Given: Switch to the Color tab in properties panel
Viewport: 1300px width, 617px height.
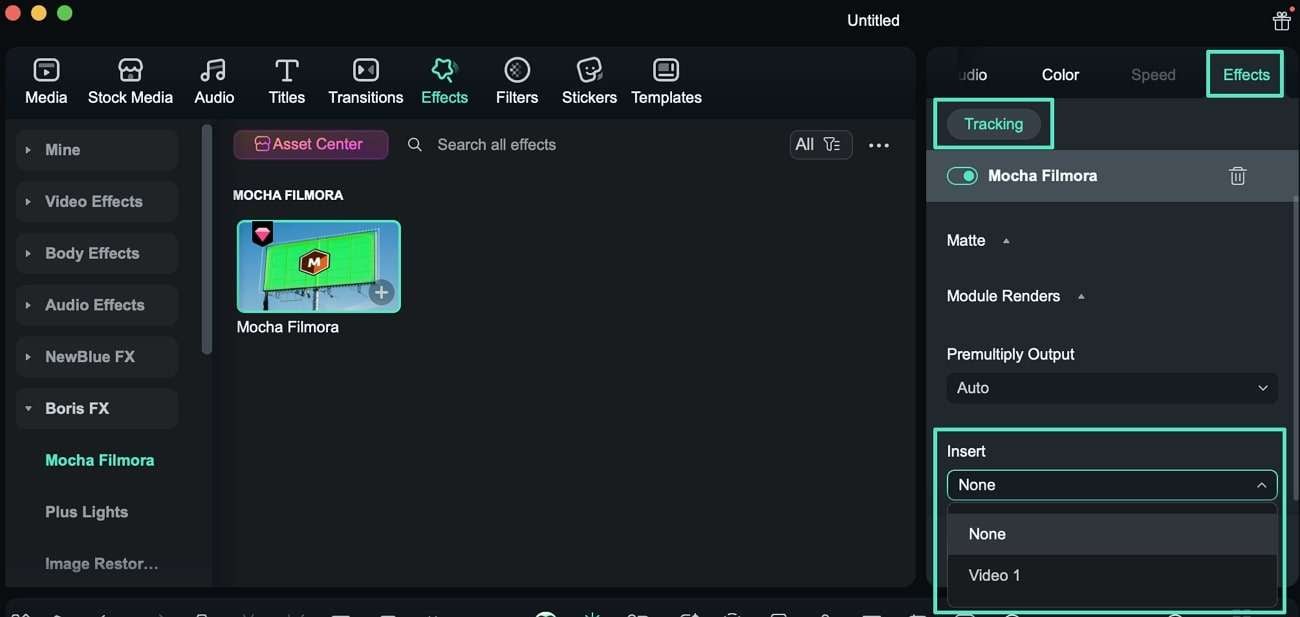Looking at the screenshot, I should click(x=1060, y=75).
